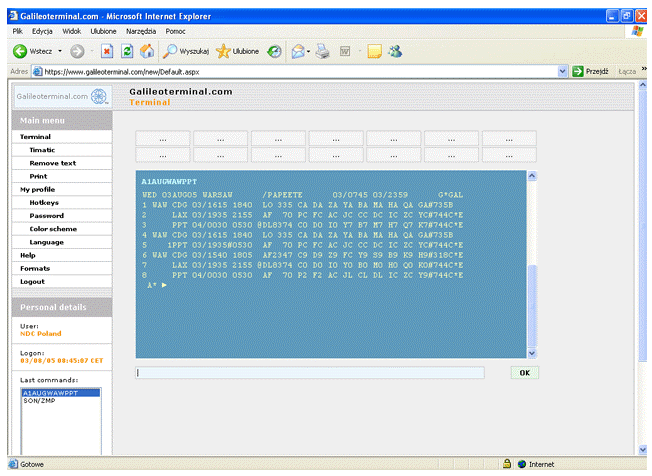Click the page icon beside the address URL

click(x=37, y=72)
